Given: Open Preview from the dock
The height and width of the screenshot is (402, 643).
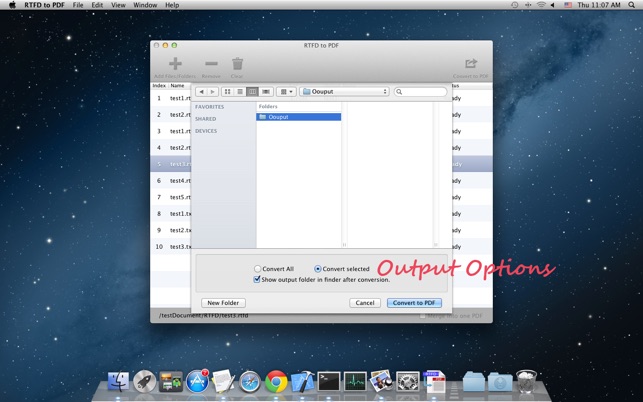Looking at the screenshot, I should tap(381, 381).
